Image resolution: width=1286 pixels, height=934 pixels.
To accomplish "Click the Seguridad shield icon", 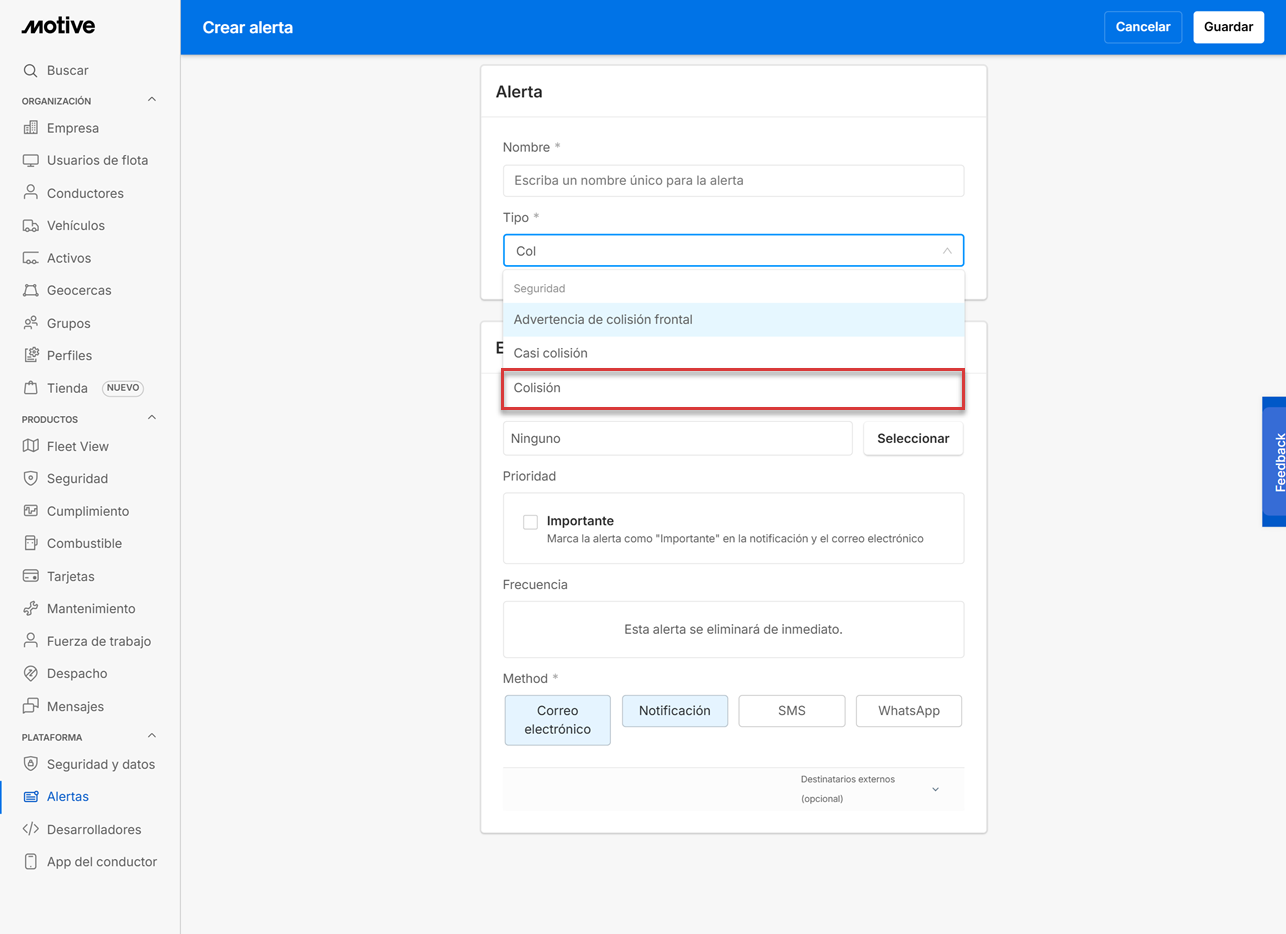I will (x=30, y=479).
